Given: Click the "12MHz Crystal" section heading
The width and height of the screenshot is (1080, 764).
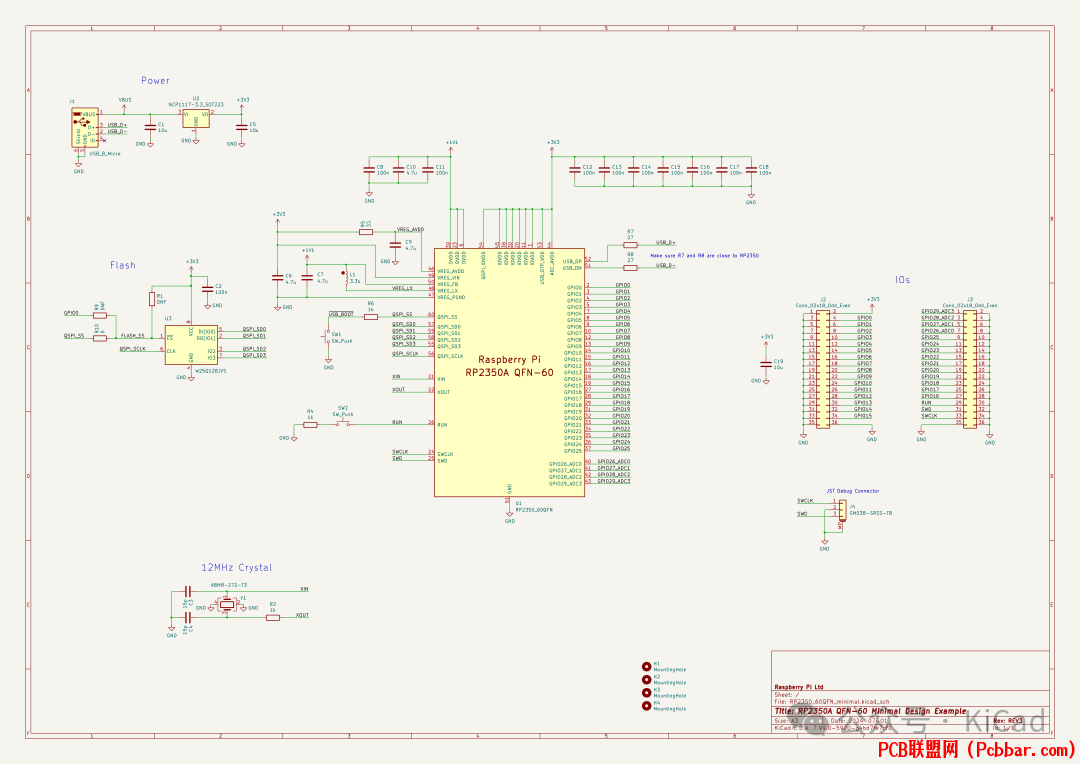Looking at the screenshot, I should click(x=236, y=568).
